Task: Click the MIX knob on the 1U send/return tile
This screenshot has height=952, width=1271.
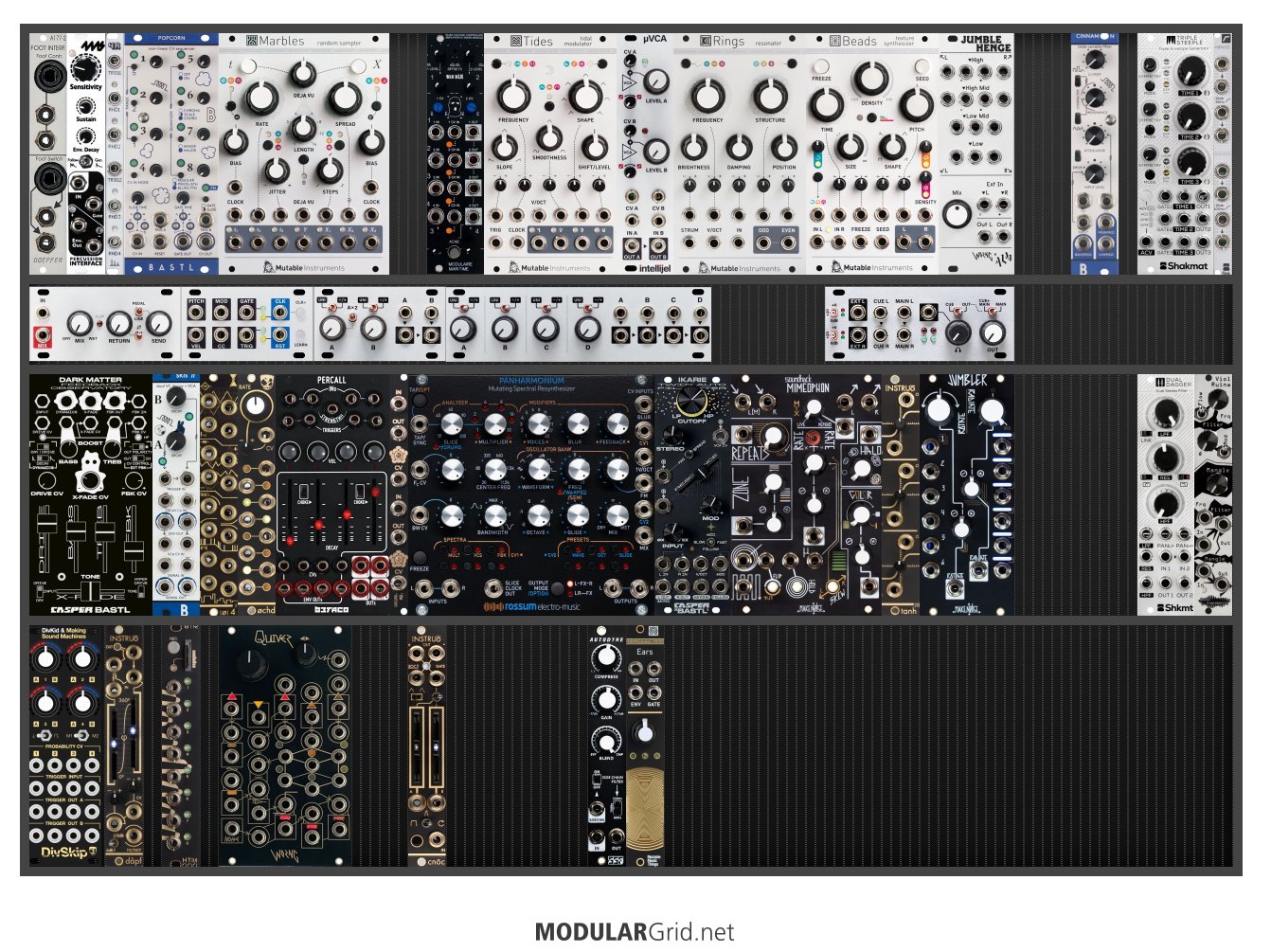Action: coord(80,324)
